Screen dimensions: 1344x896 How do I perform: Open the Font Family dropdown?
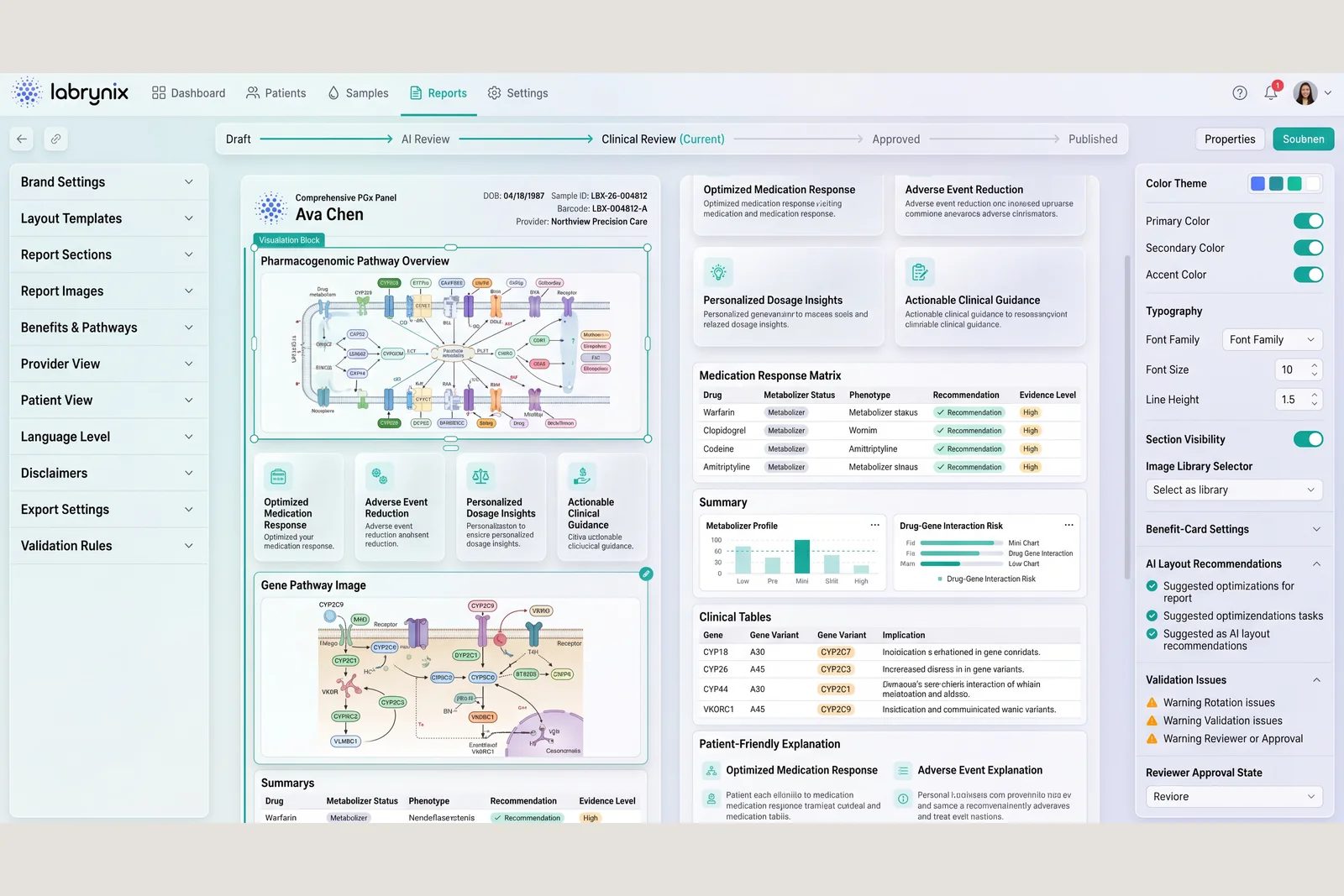click(1273, 339)
